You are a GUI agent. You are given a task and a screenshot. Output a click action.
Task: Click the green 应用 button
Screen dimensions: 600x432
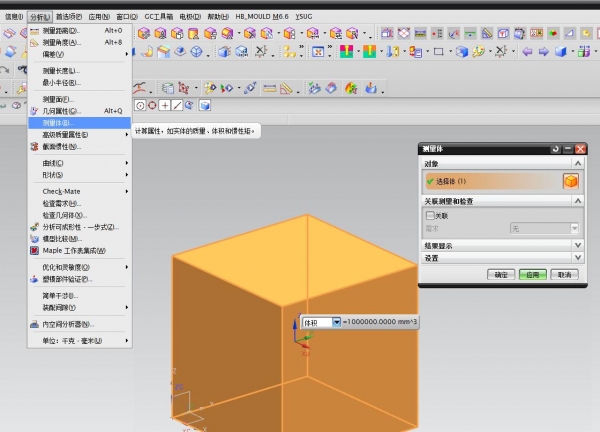tap(533, 274)
